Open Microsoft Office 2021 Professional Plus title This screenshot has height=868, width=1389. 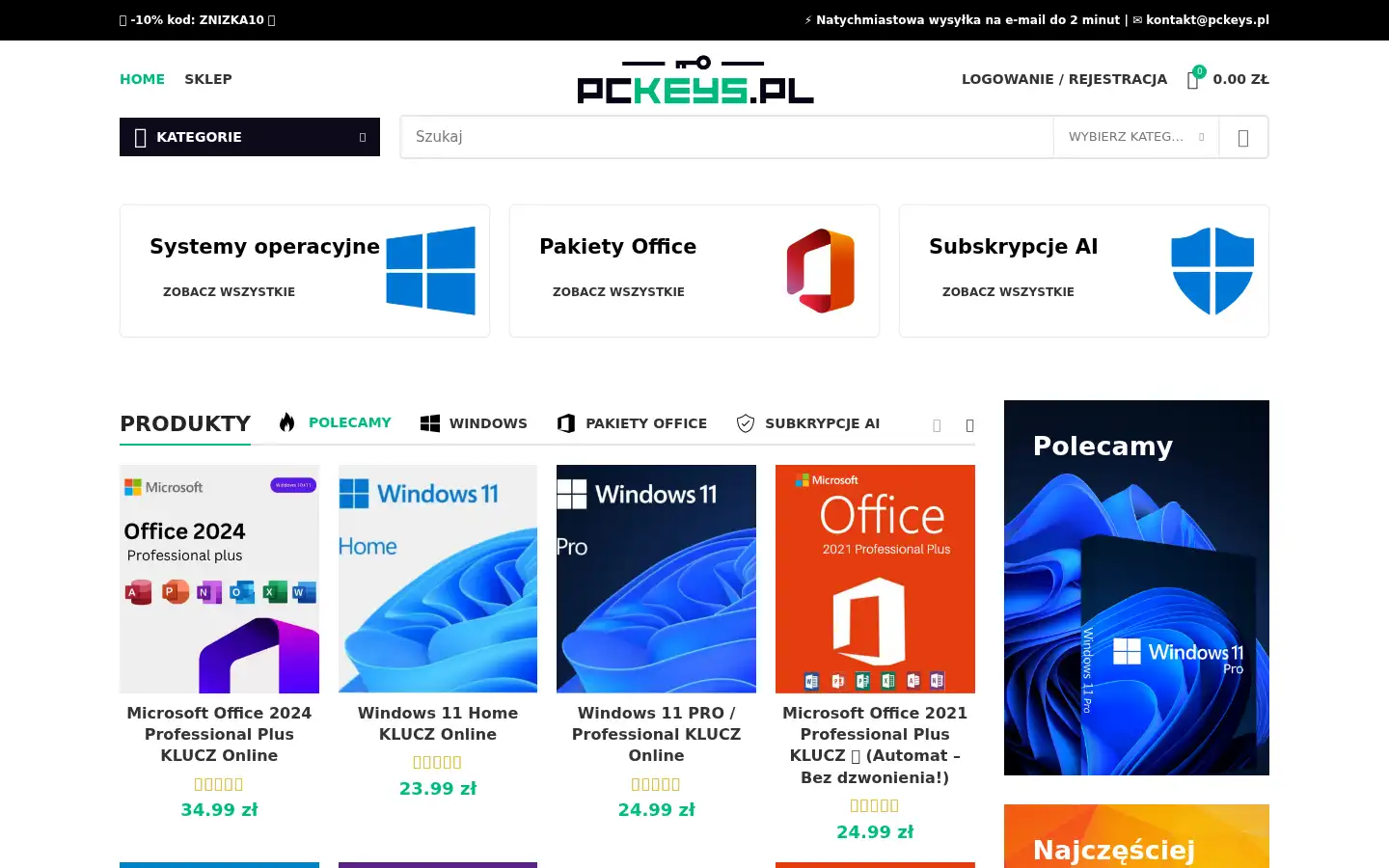(x=875, y=745)
